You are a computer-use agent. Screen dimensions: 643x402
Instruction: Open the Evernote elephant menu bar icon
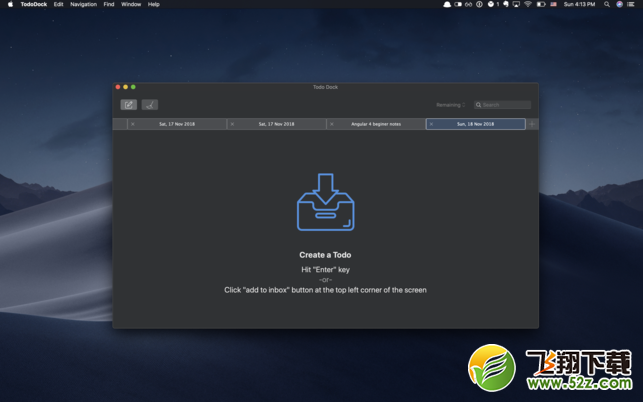point(506,4)
